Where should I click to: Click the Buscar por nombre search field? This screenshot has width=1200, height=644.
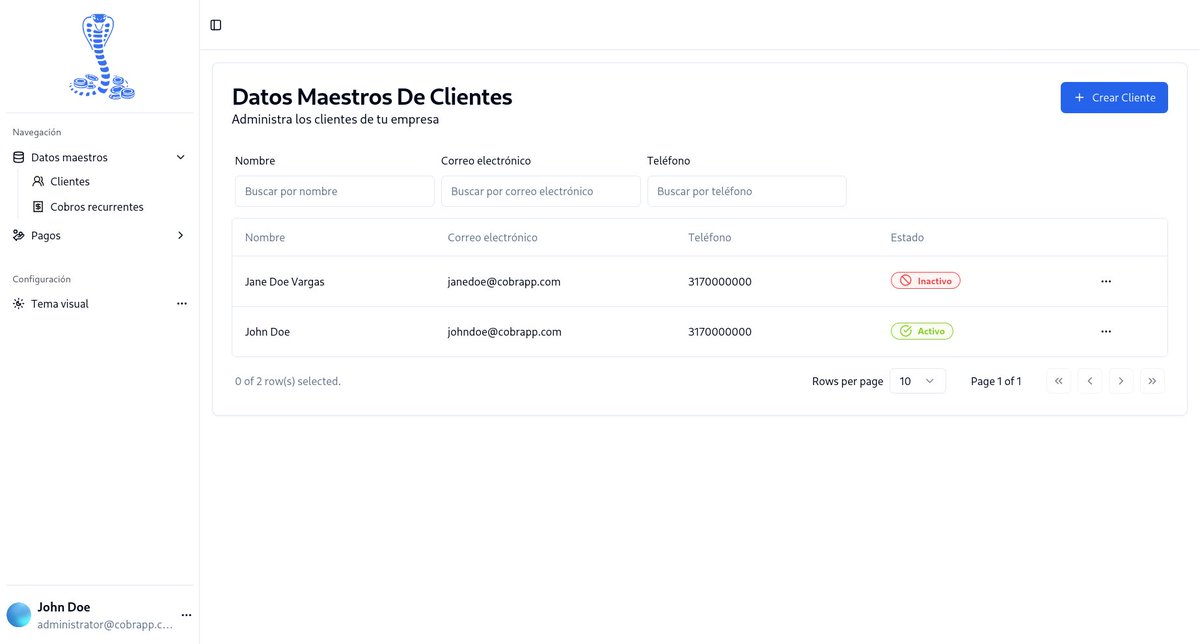334,190
